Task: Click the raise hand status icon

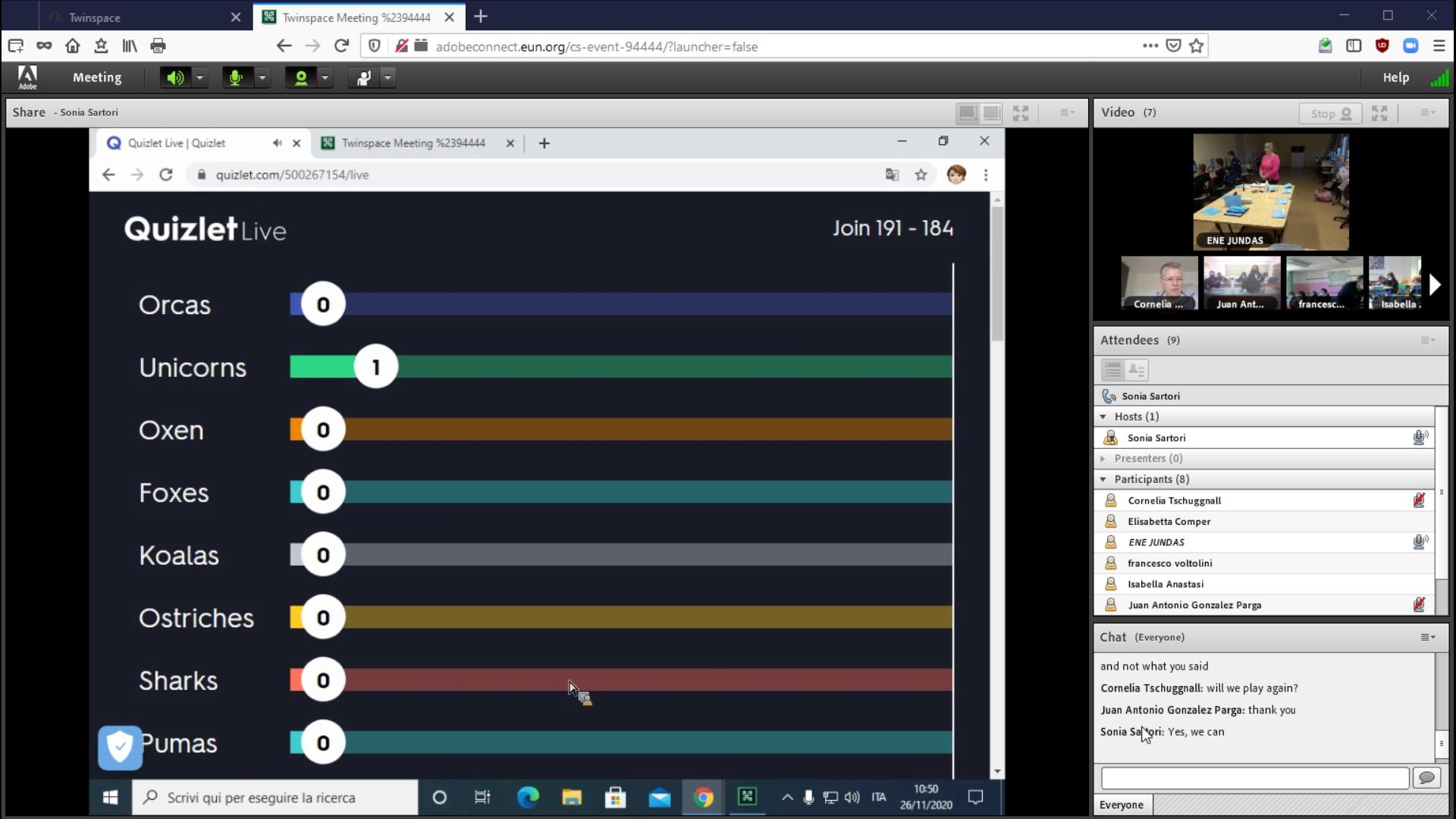Action: coord(364,77)
